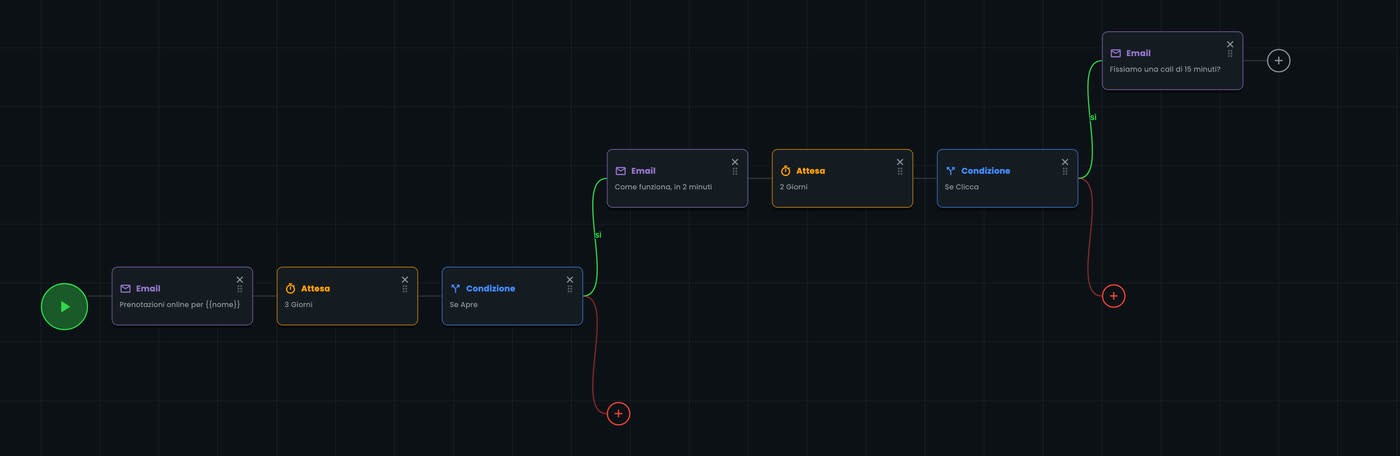Click 'sì' label on 'Se Clicca' branch
The height and width of the screenshot is (456, 1400).
[x=1093, y=117]
